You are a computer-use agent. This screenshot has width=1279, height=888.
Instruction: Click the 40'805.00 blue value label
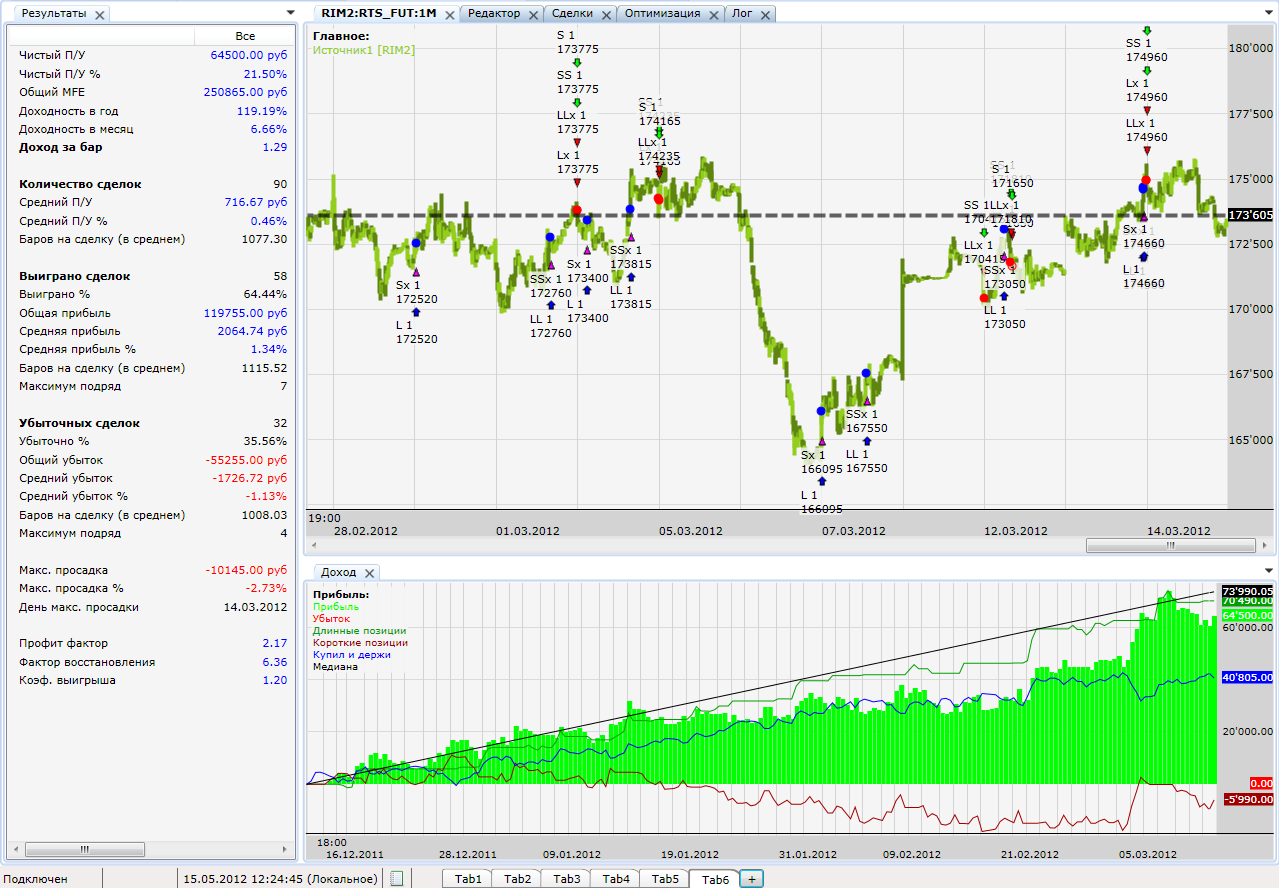click(1247, 677)
